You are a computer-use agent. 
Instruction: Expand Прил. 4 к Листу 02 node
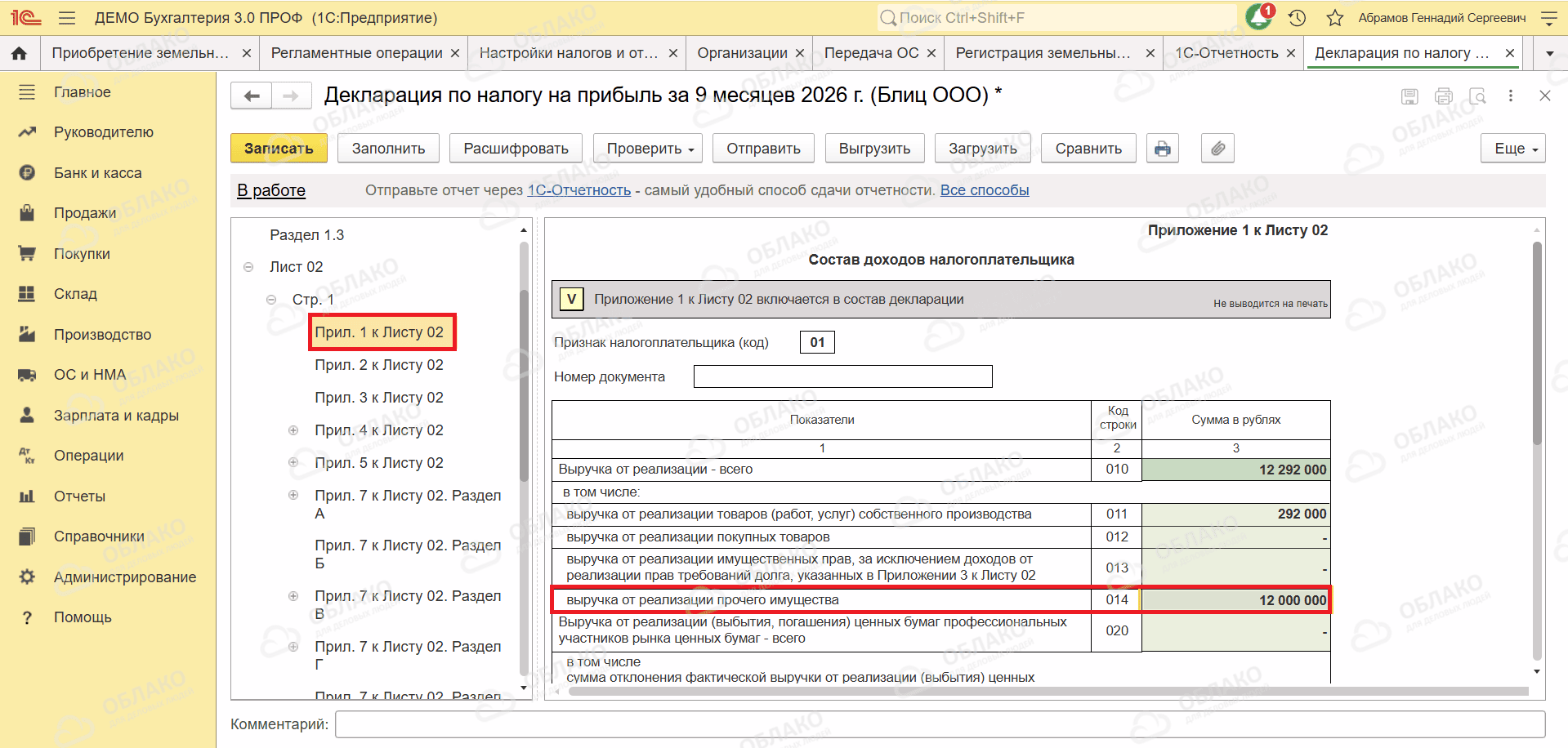tap(293, 430)
